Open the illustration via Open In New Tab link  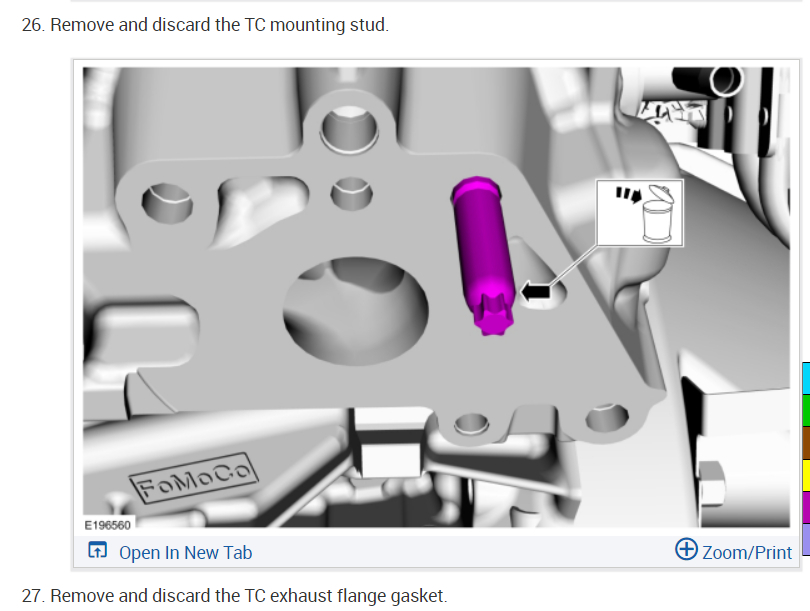tap(185, 553)
